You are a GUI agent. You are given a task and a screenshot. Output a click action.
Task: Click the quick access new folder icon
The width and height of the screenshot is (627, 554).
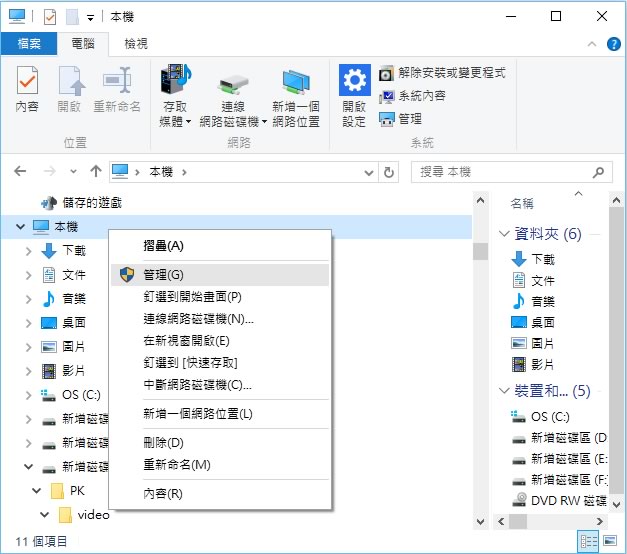[72, 17]
